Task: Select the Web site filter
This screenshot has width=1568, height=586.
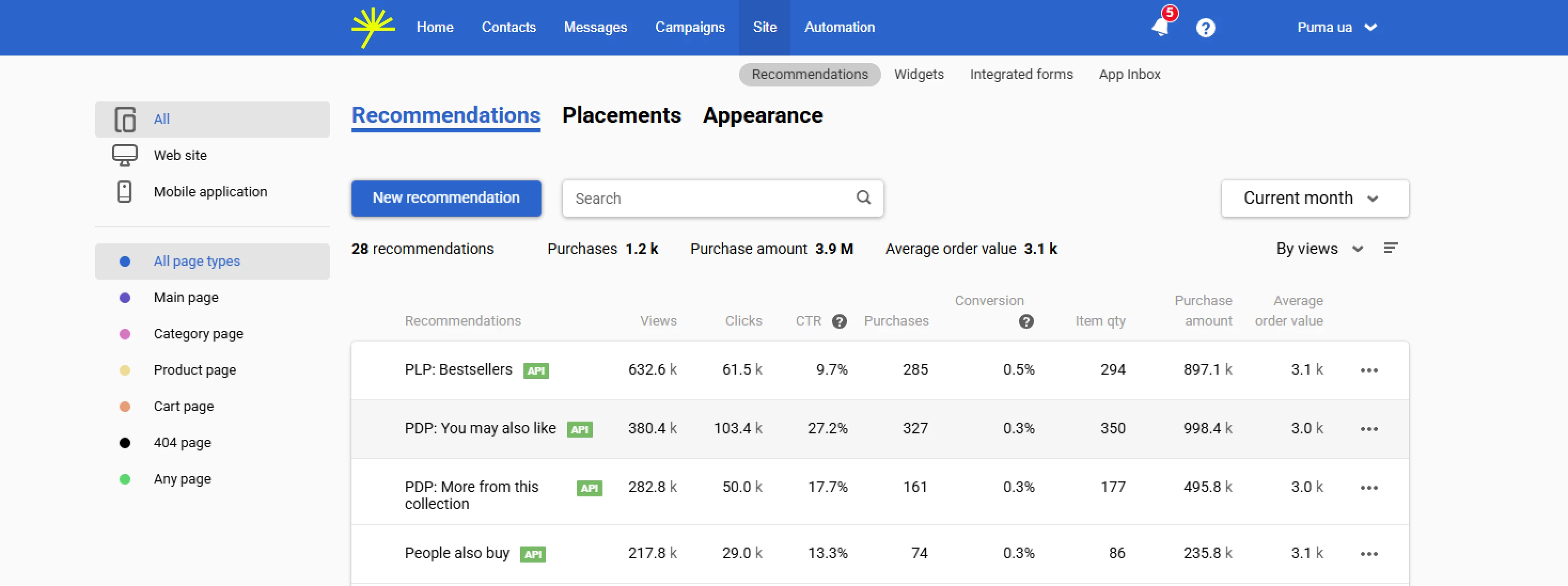Action: pos(180,155)
